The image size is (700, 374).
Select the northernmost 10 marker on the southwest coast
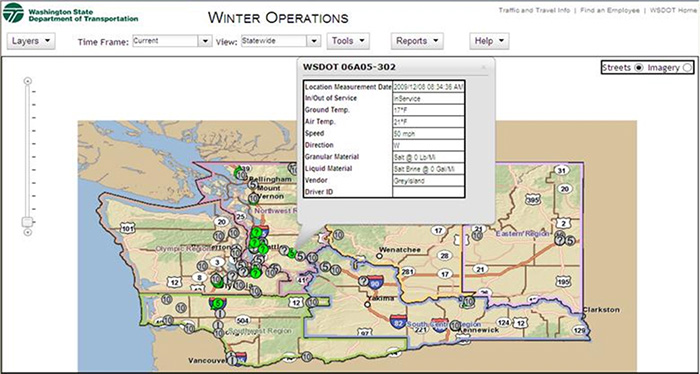(167, 299)
